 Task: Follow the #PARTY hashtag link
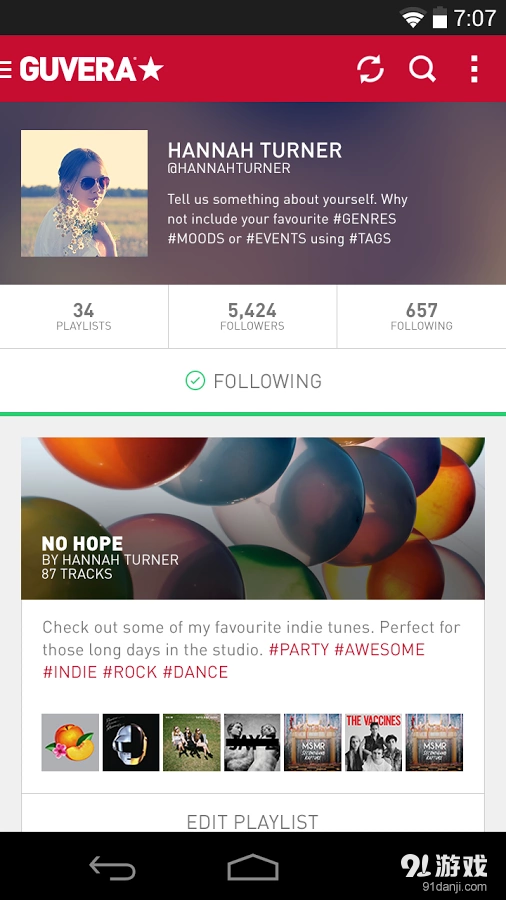299,650
